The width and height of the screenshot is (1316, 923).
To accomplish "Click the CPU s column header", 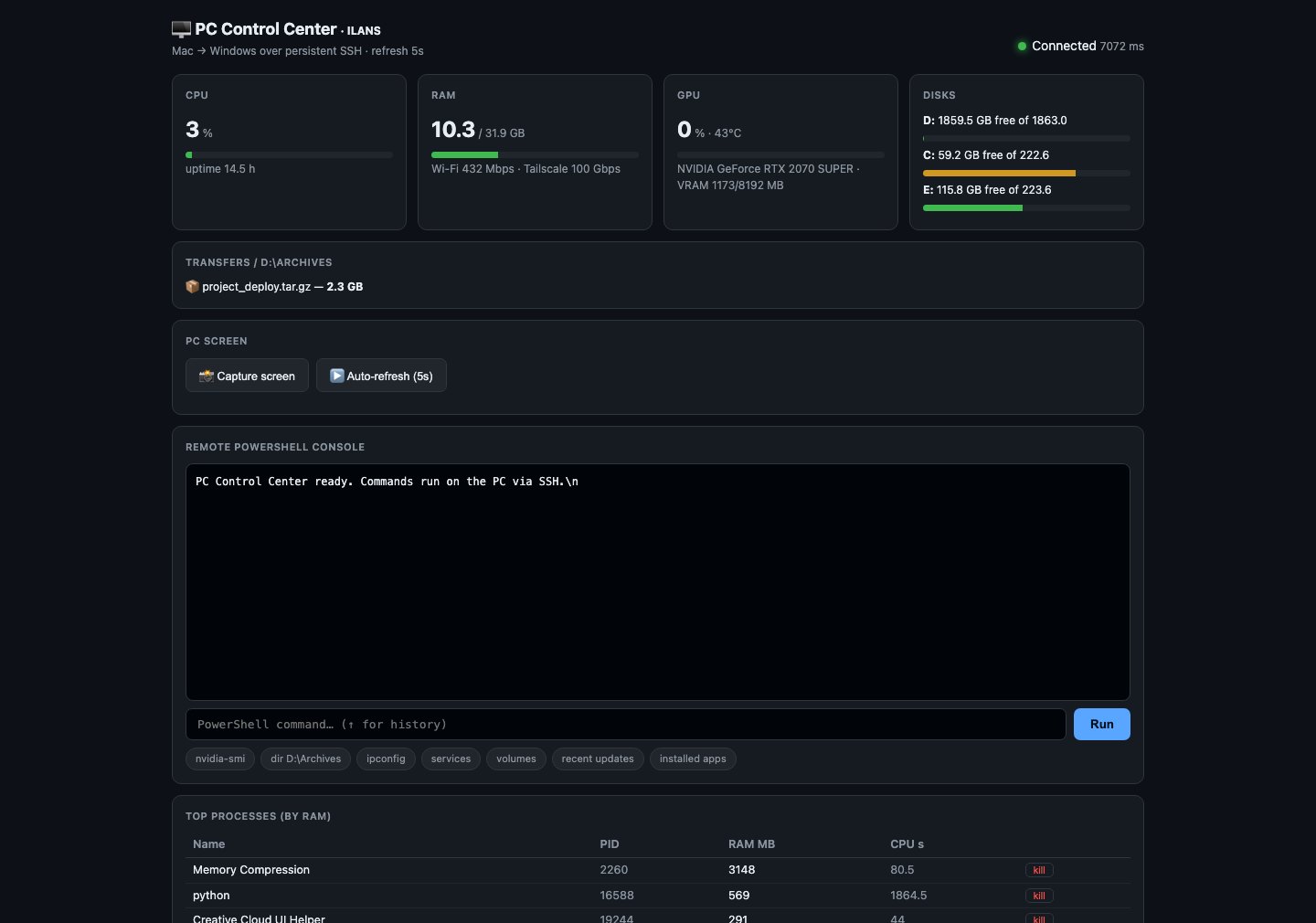I will (907, 843).
